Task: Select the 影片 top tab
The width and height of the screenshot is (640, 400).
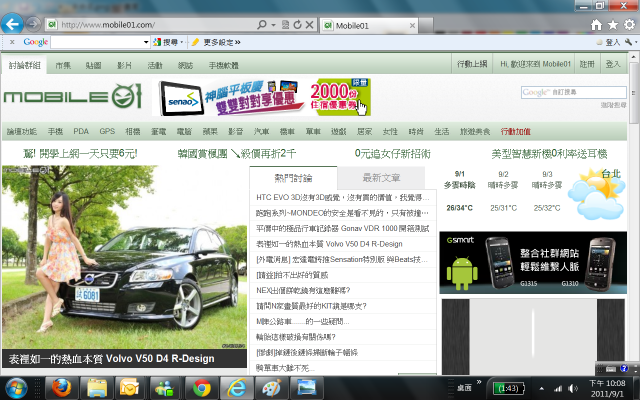Action: [124, 65]
